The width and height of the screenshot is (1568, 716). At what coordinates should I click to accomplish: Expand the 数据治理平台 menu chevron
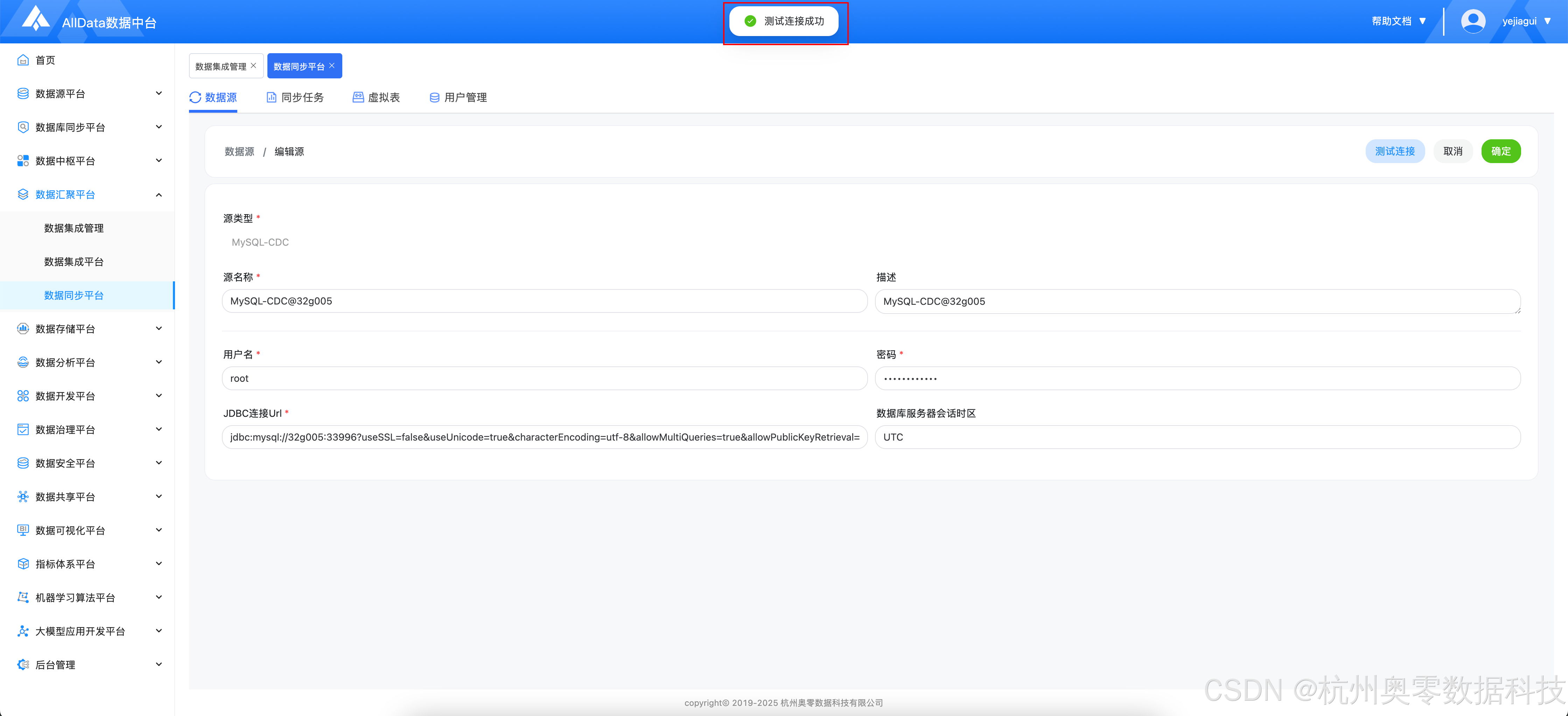point(159,429)
